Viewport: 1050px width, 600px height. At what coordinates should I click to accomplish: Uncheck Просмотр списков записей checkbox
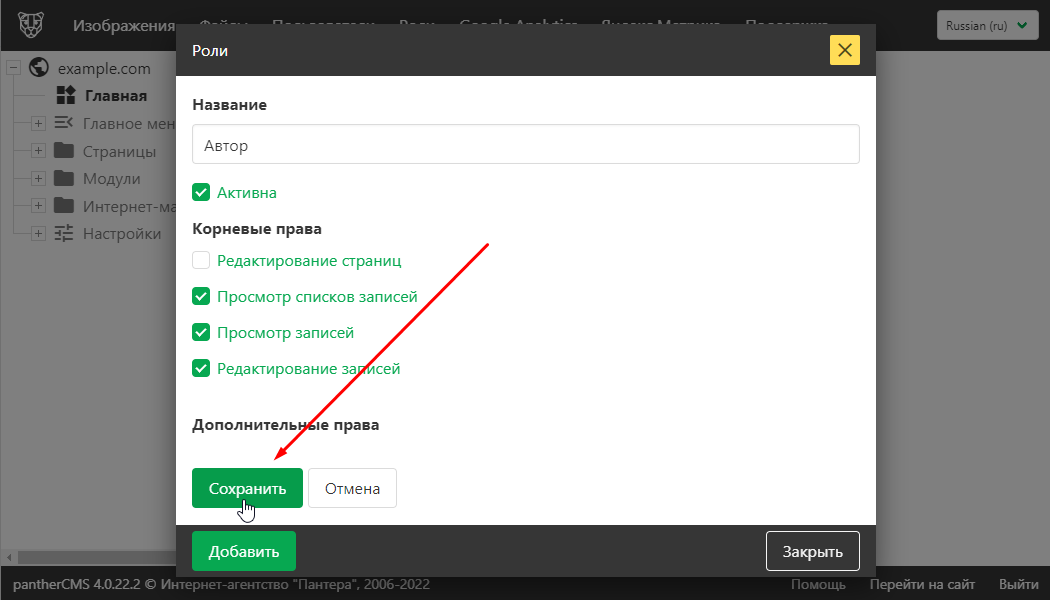tap(201, 296)
